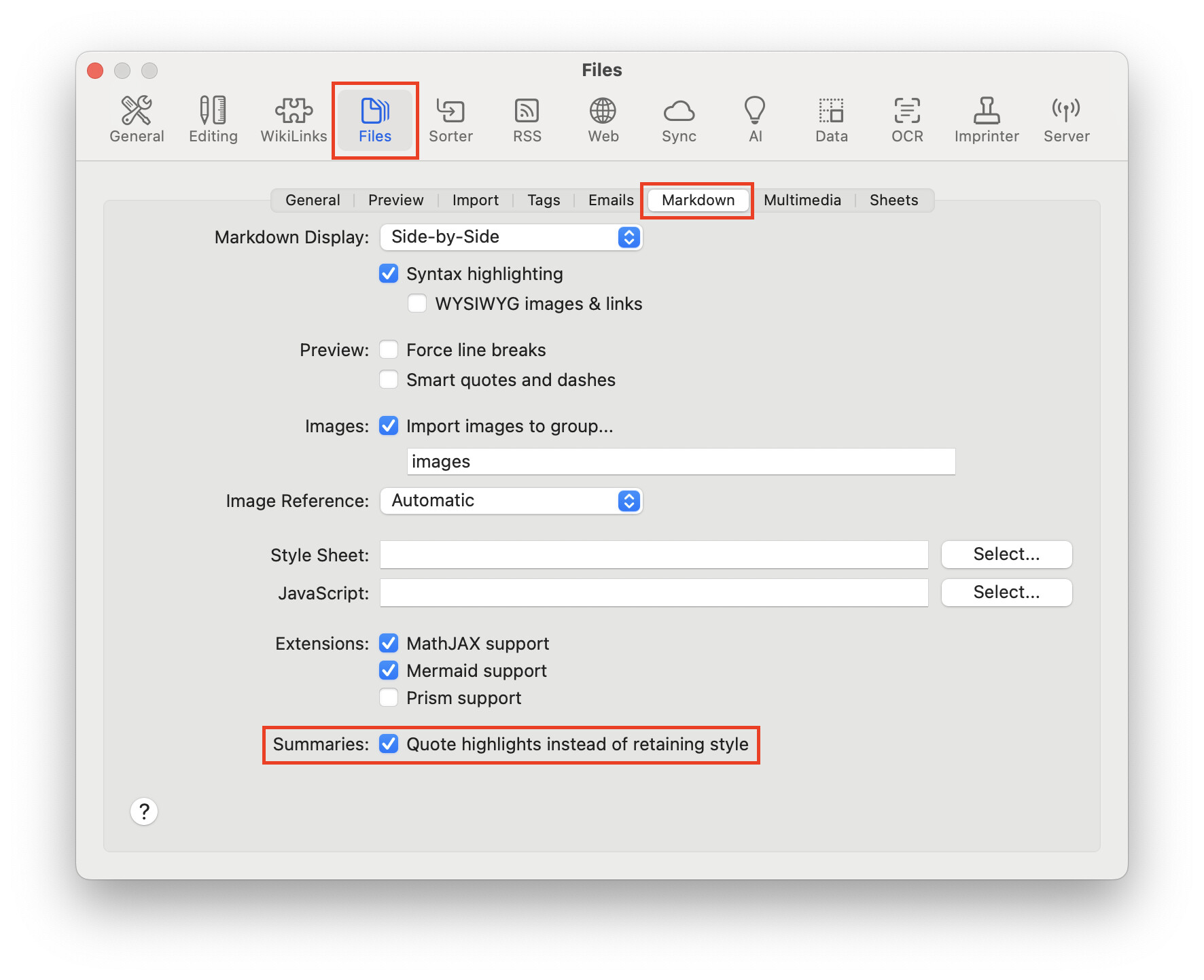Switch to the Multimedia tab
The height and width of the screenshot is (980, 1204).
point(802,200)
